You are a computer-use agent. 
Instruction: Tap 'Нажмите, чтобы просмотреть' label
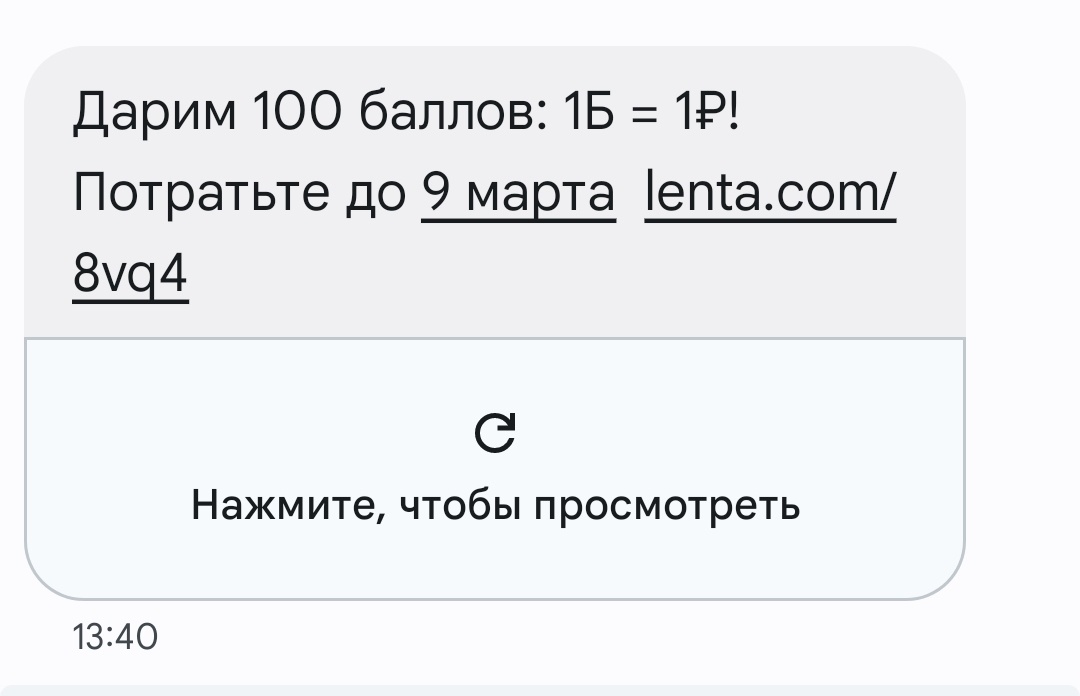(x=495, y=506)
